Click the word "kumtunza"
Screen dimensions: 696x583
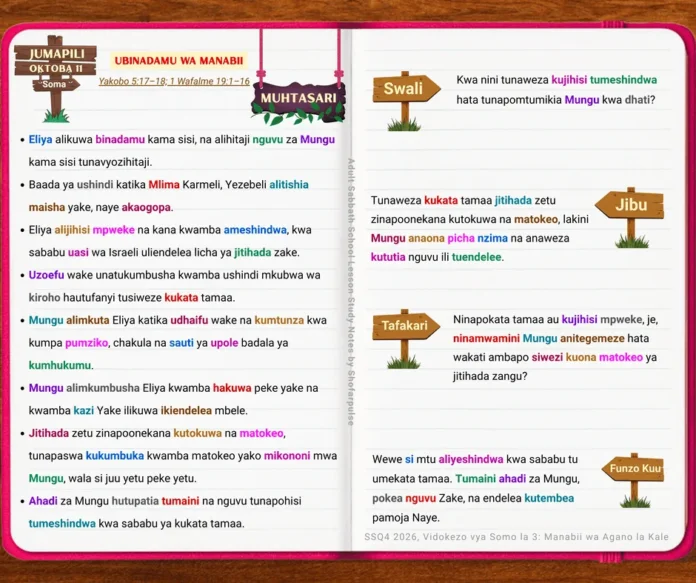point(279,320)
